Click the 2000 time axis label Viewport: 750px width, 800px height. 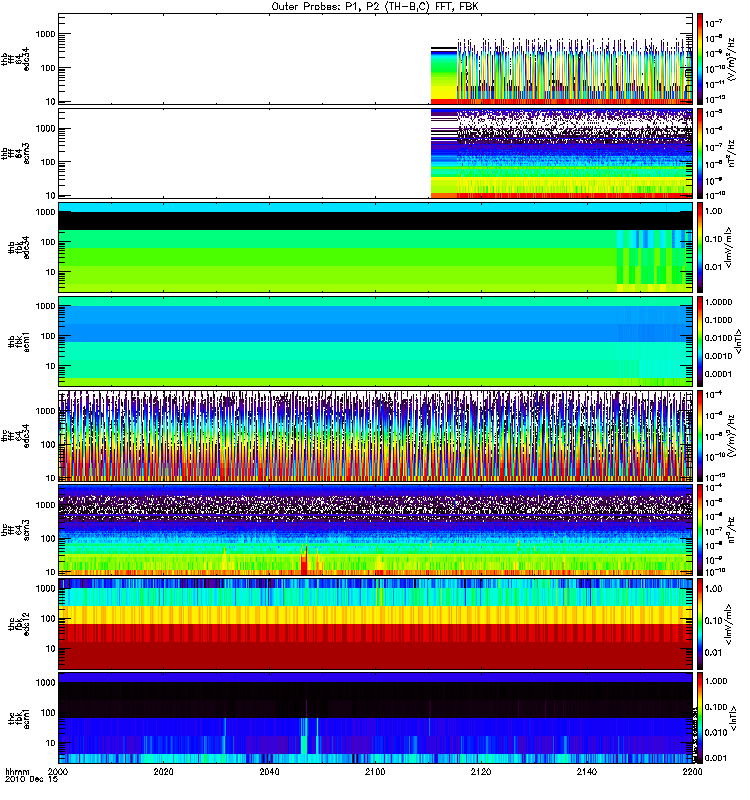(58, 771)
